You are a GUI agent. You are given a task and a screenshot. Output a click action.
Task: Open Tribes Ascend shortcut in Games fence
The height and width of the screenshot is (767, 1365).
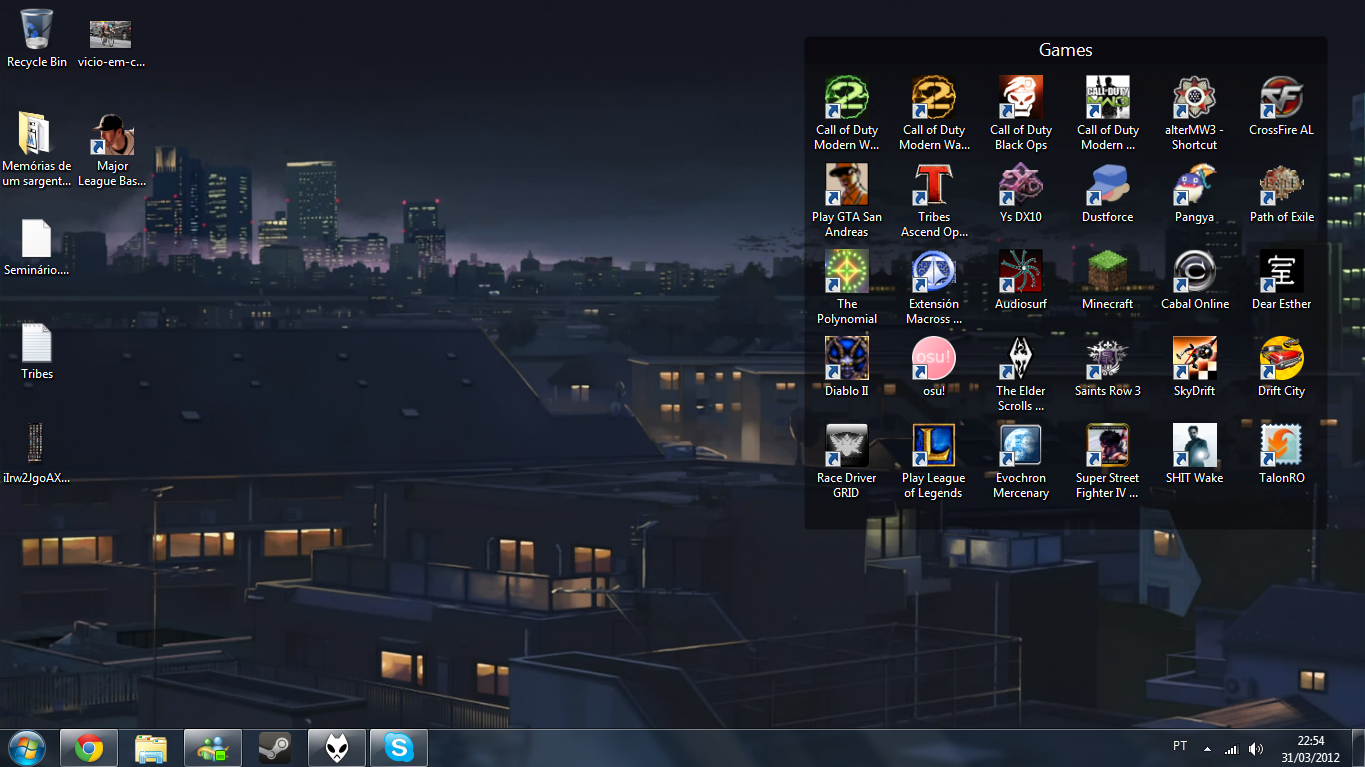[x=933, y=185]
